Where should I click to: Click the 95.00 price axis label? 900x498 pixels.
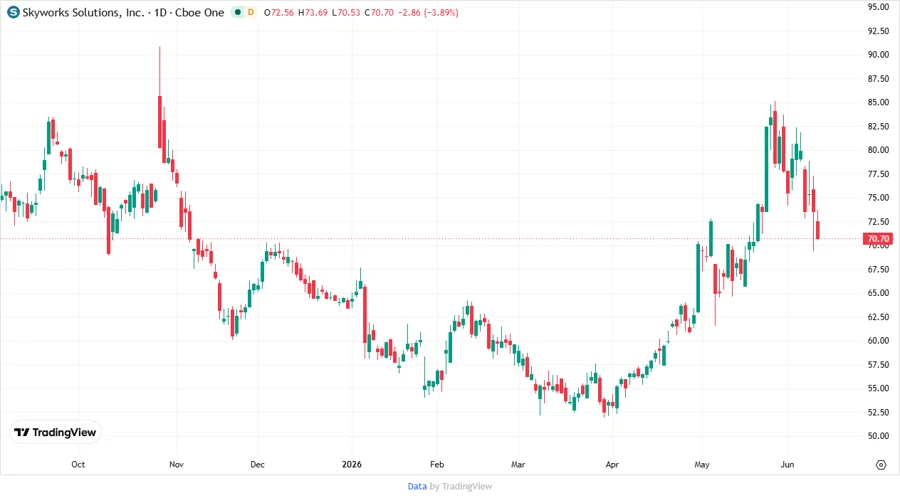pos(878,7)
